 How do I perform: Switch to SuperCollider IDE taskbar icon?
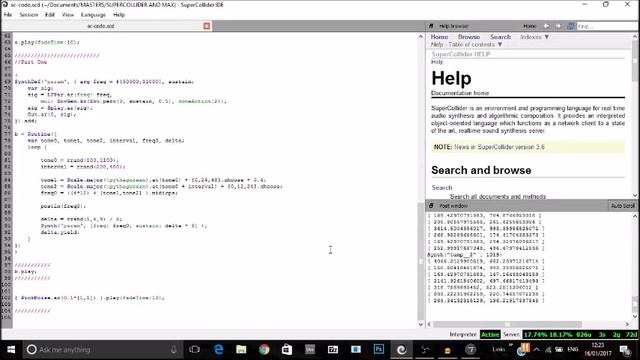402,350
